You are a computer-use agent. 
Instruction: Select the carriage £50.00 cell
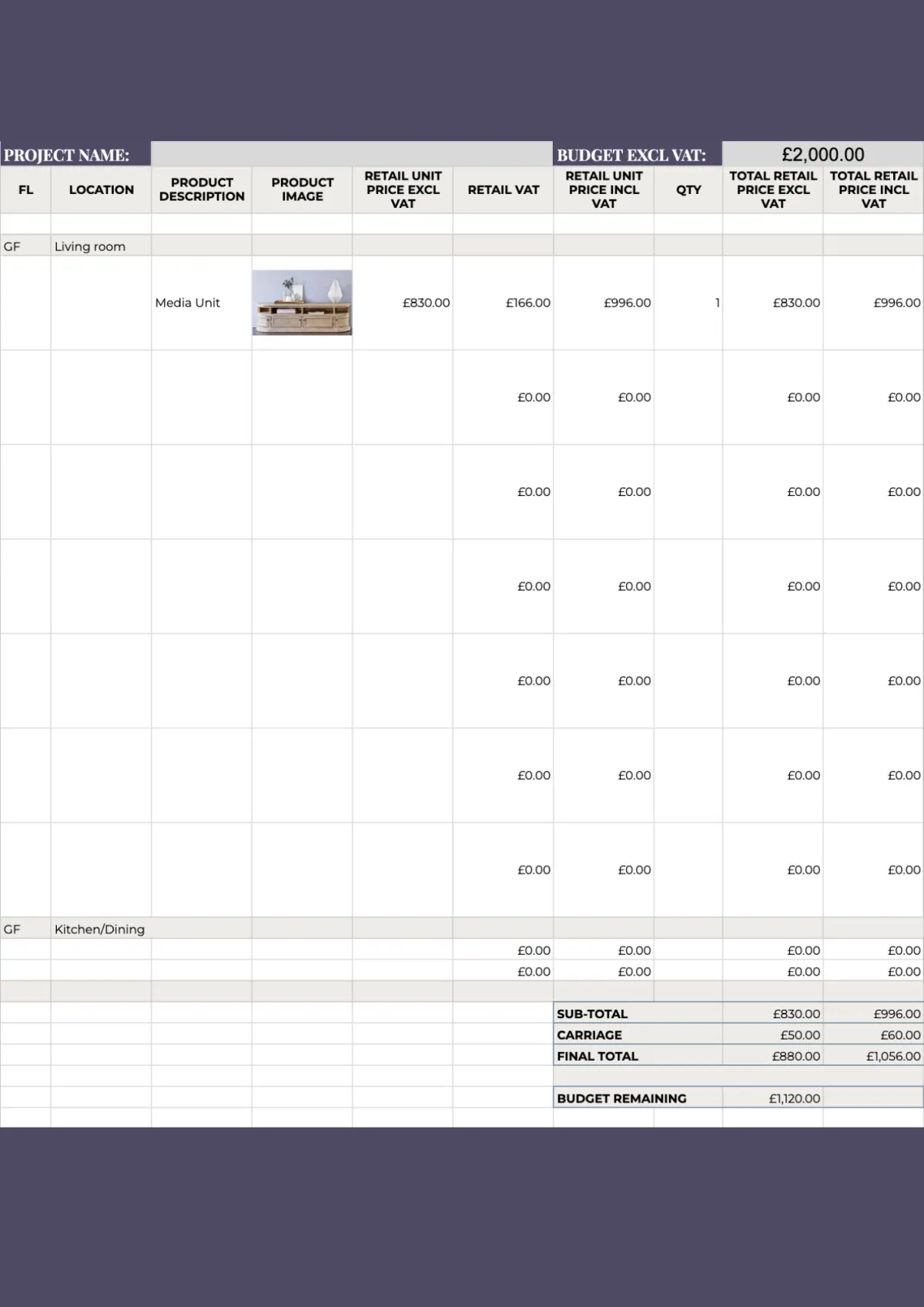(773, 1034)
